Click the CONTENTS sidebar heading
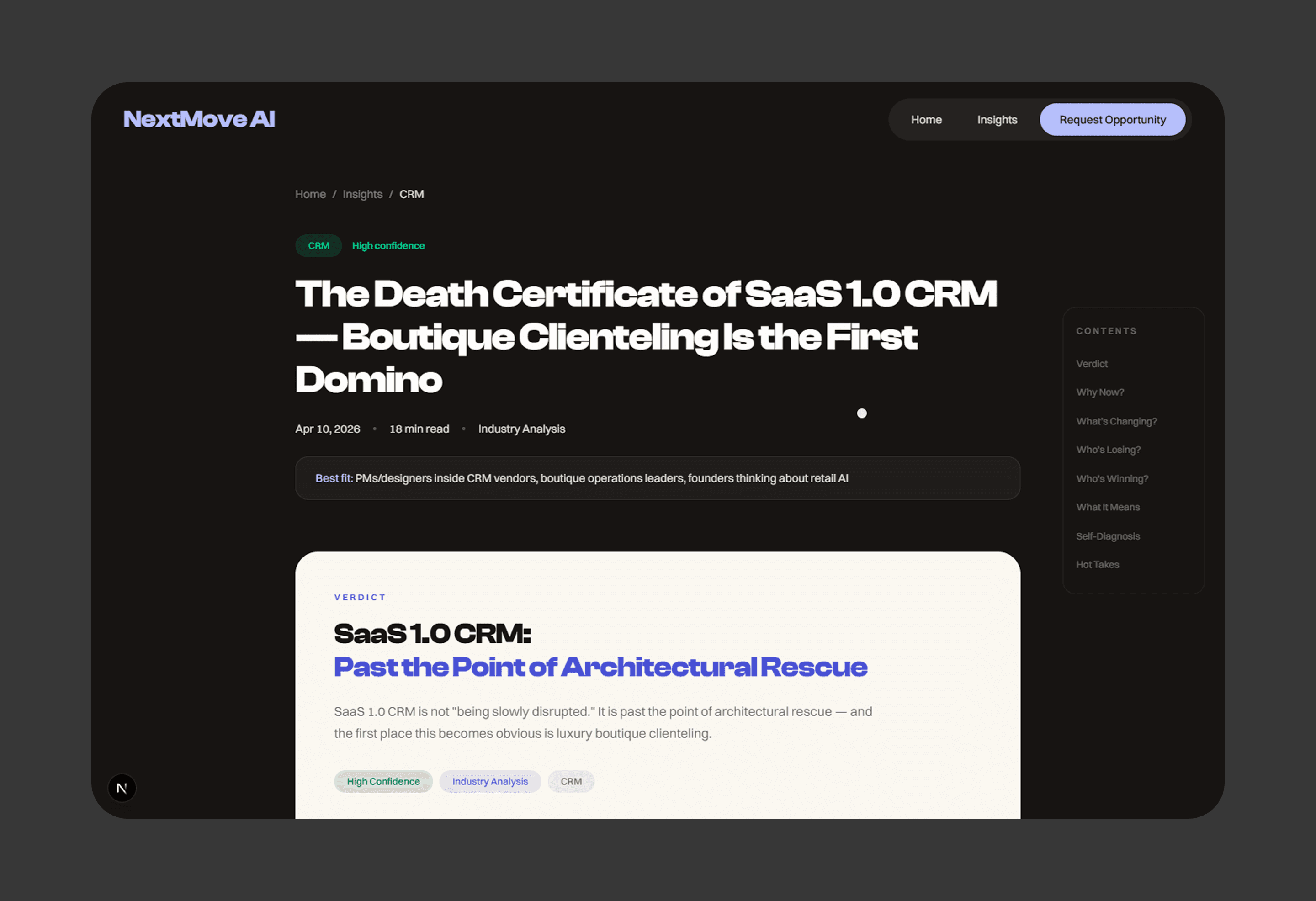 point(1106,331)
